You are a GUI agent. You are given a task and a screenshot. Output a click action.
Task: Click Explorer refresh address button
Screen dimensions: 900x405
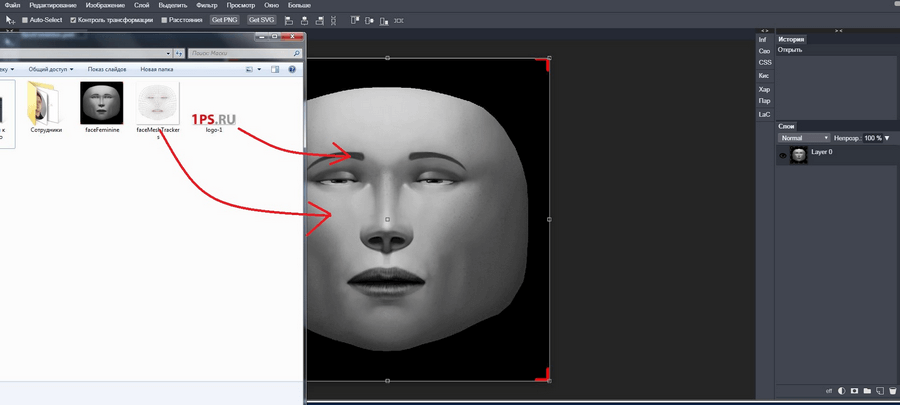[x=179, y=53]
